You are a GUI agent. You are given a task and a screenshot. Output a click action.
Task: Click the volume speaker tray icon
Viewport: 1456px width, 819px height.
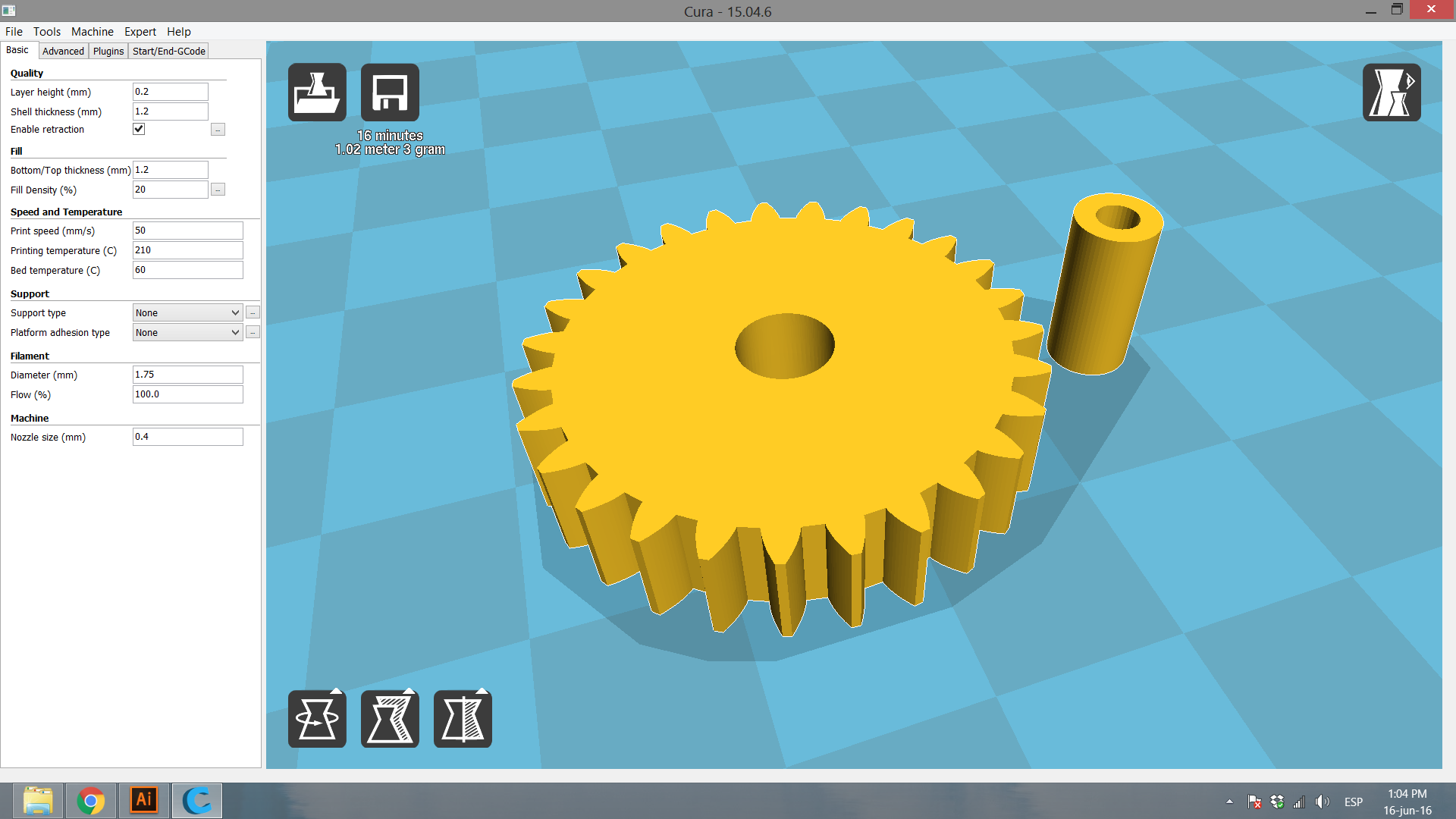(1323, 802)
